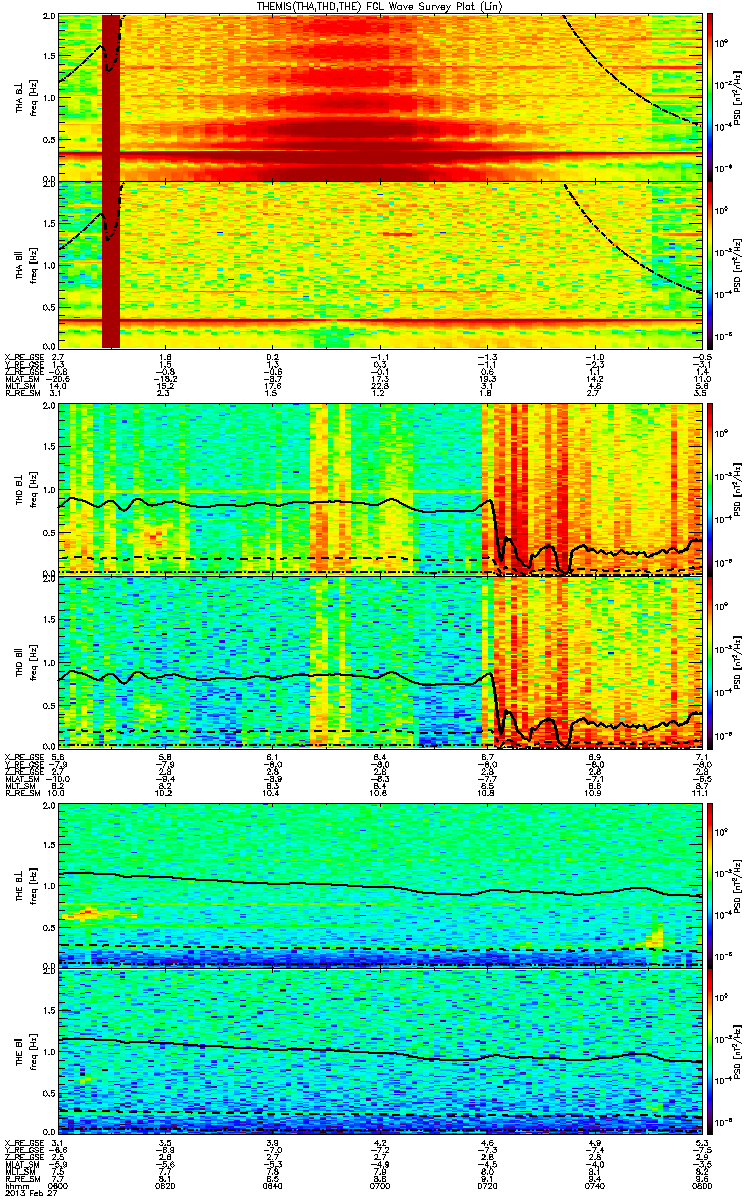Image resolution: width=750 pixels, height=1200 pixels.
Task: Click the 'THD B∥' y-axis label
Action: (21, 663)
